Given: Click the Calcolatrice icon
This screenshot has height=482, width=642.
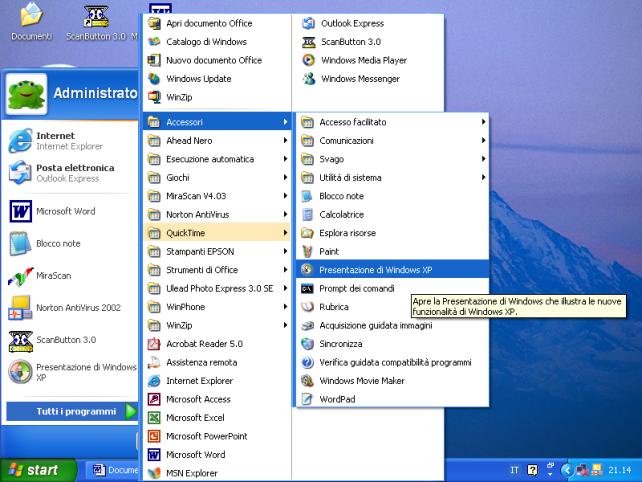Looking at the screenshot, I should click(307, 215).
